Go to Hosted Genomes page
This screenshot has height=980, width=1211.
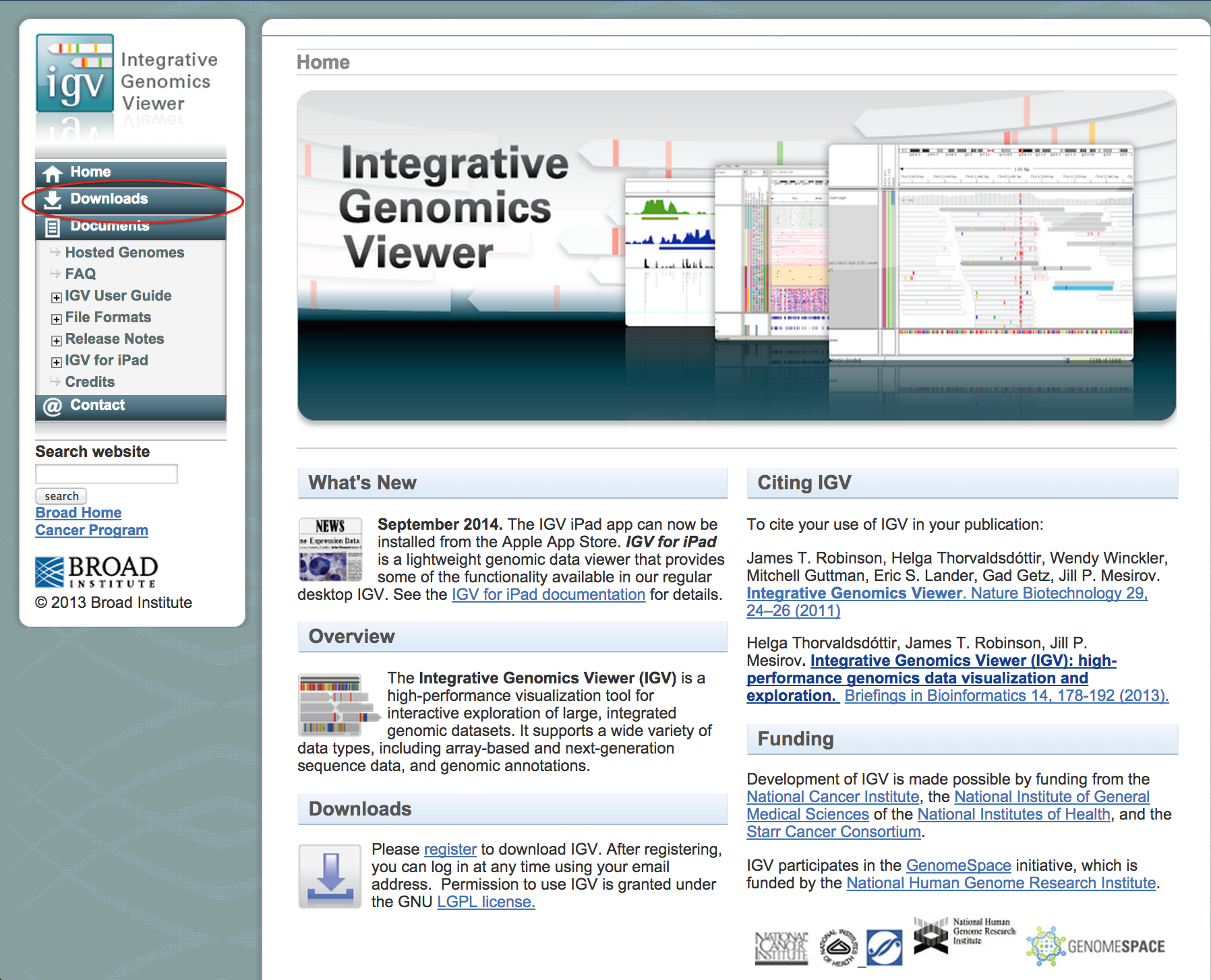(x=125, y=253)
